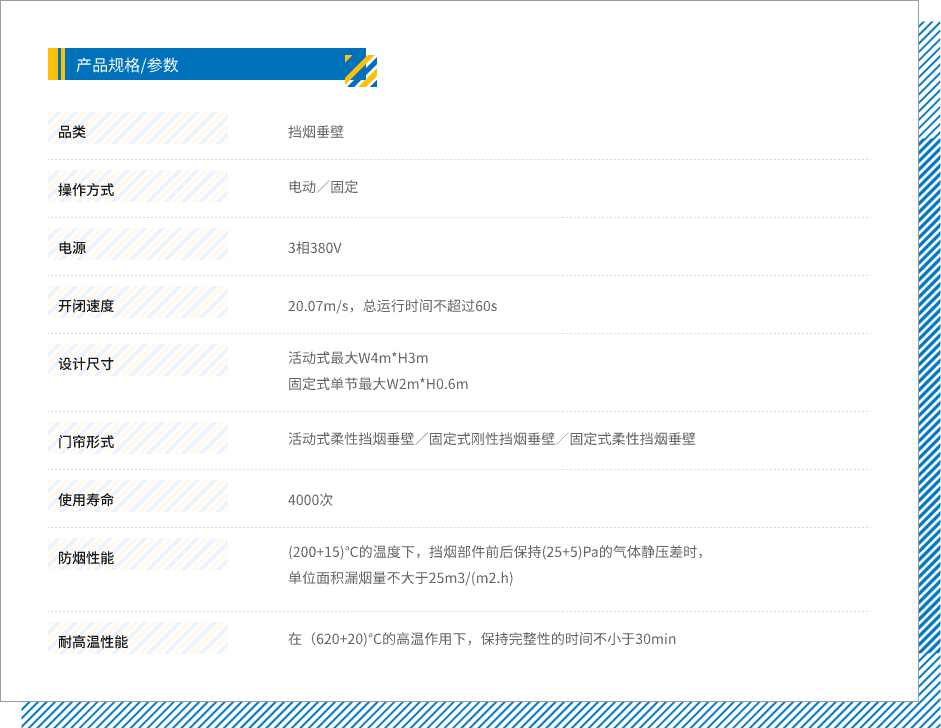Viewport: 941px width, 728px height.
Task: Select the 产品规格/参数 header banner
Action: point(205,64)
